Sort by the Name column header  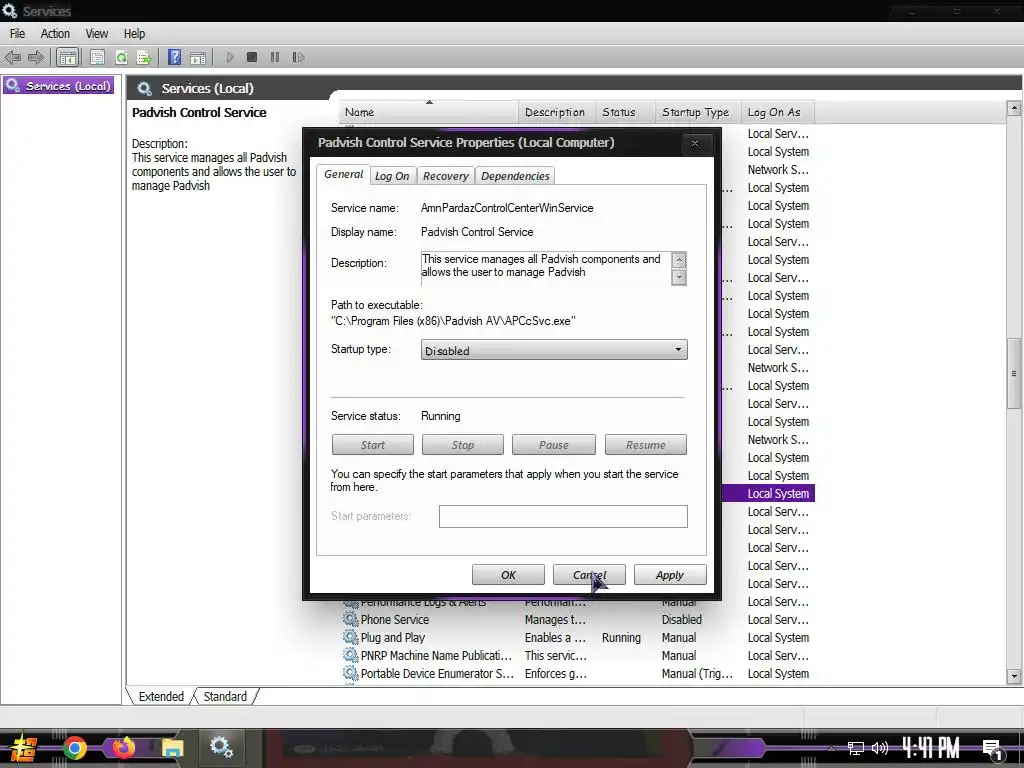[428, 112]
